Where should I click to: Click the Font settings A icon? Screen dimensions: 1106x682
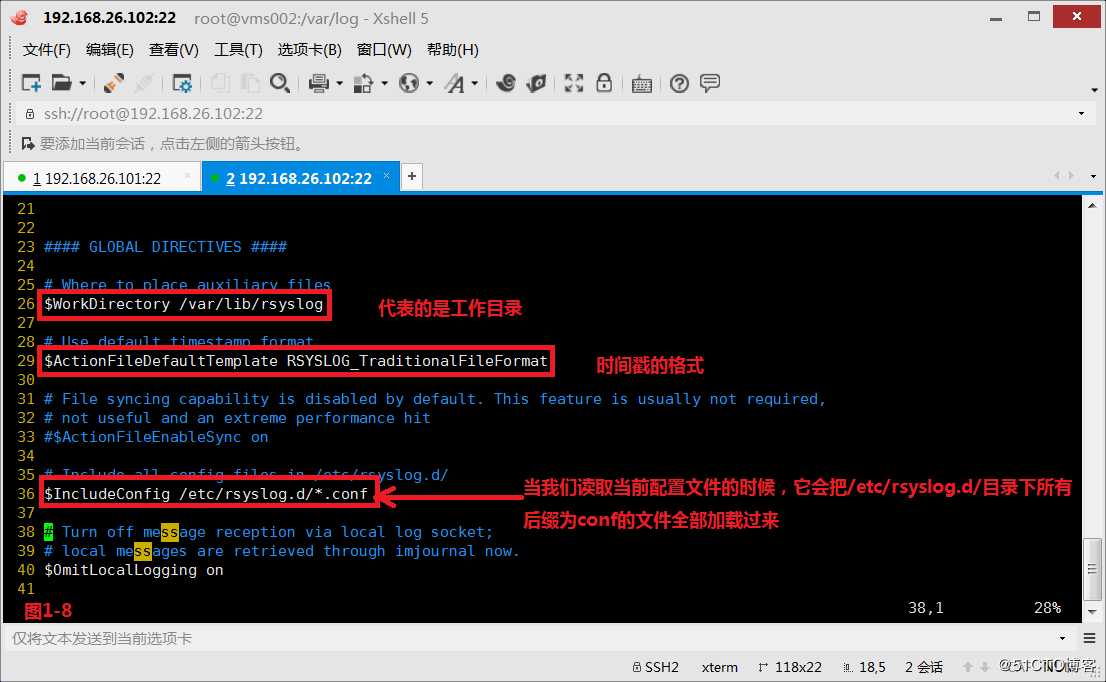(455, 83)
